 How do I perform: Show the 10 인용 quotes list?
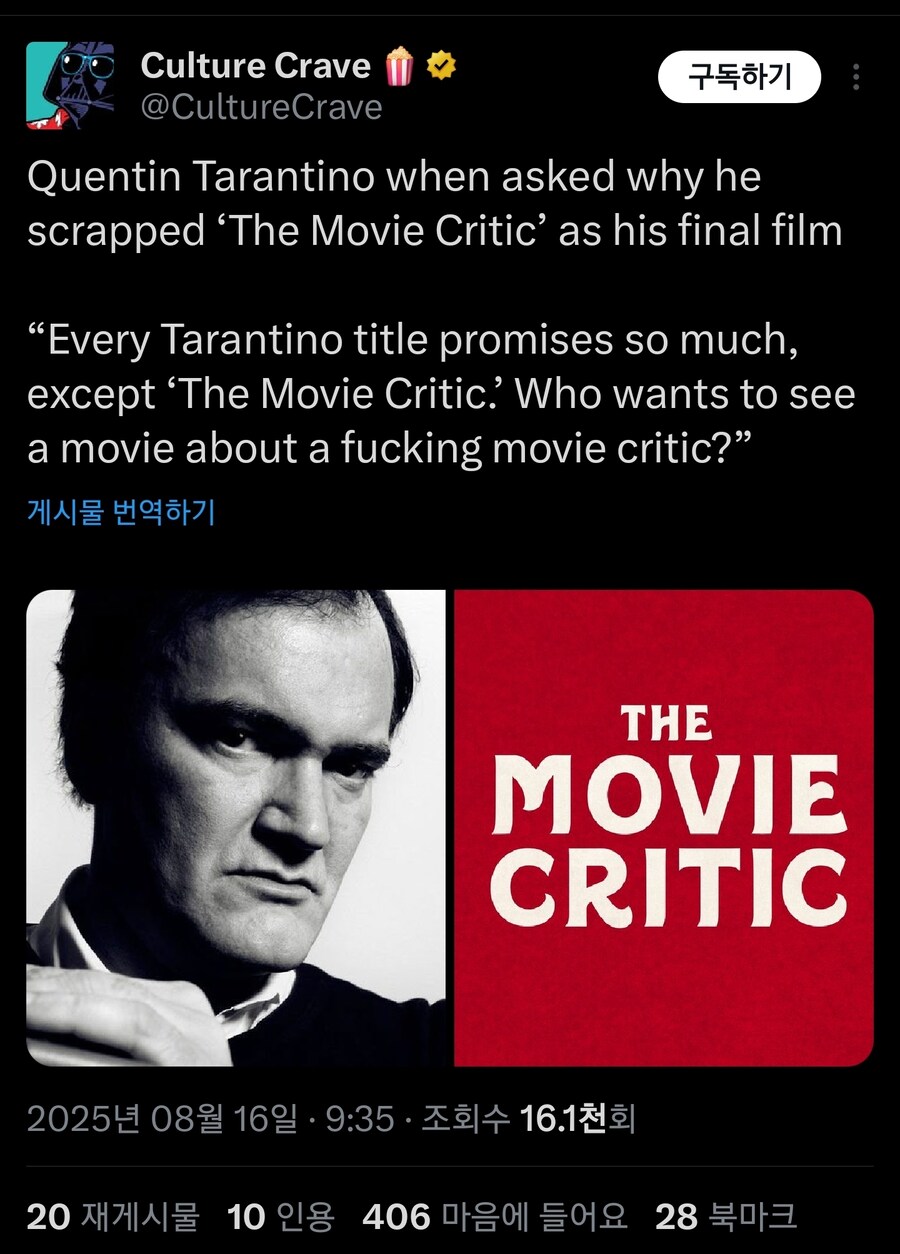pyautogui.click(x=281, y=1216)
